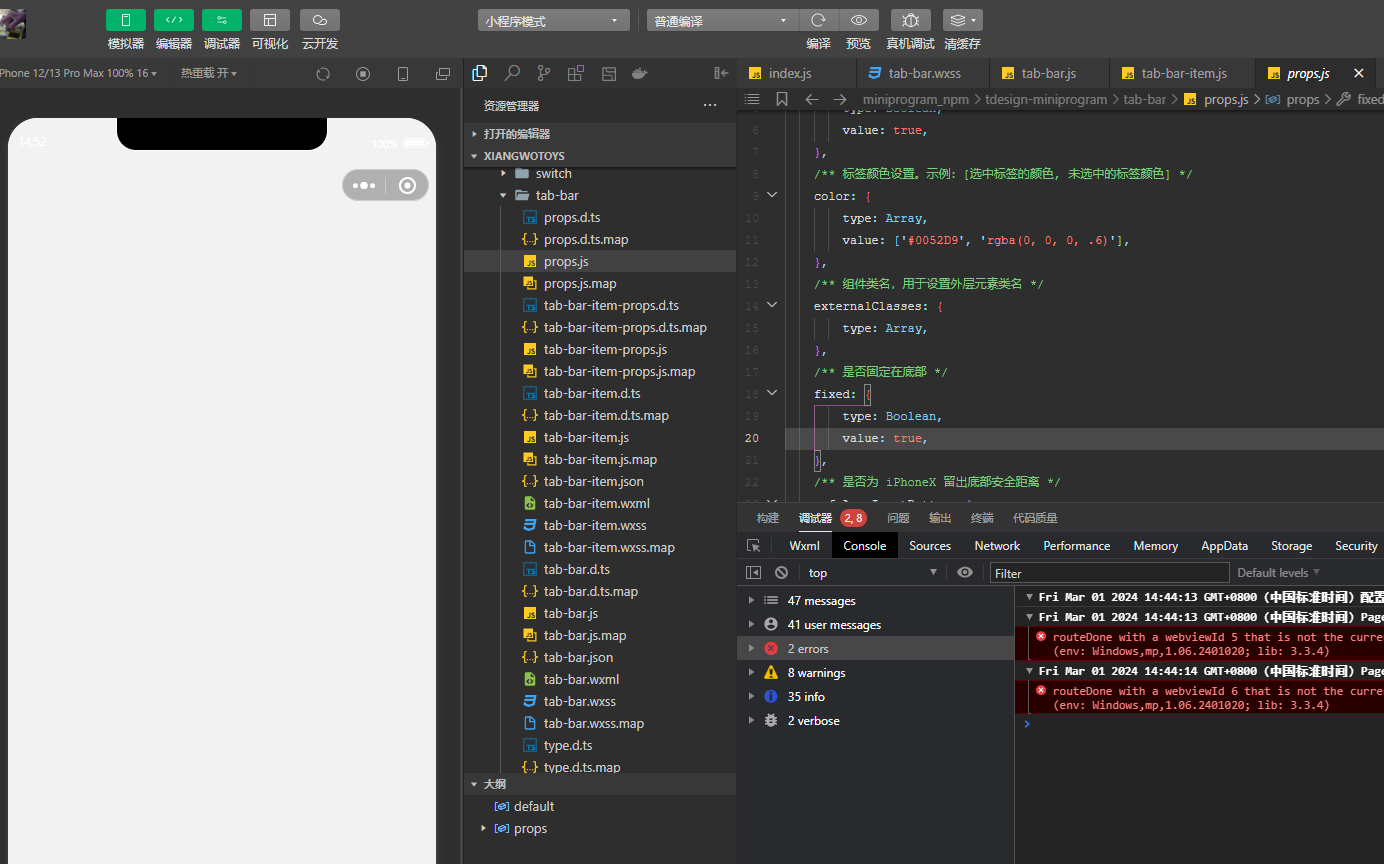The width and height of the screenshot is (1384, 864).
Task: Open the AppData devtools tab
Action: coord(1224,546)
